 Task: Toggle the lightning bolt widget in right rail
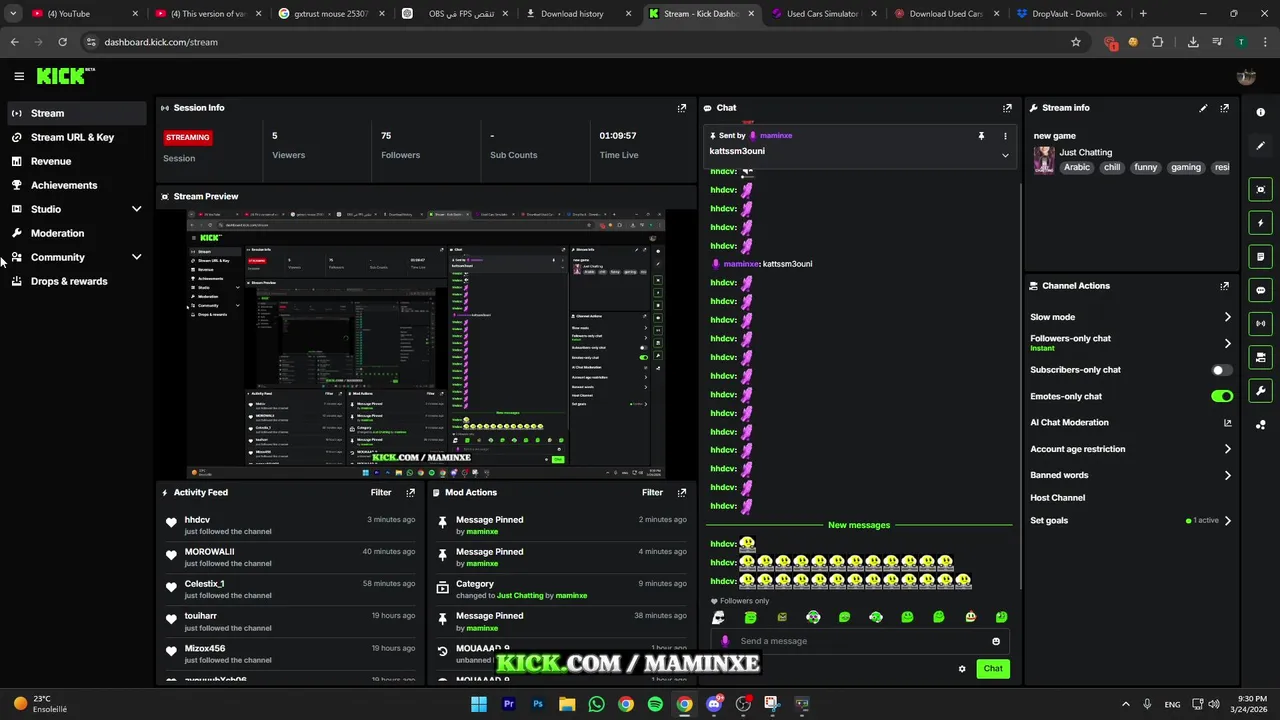(x=1261, y=223)
